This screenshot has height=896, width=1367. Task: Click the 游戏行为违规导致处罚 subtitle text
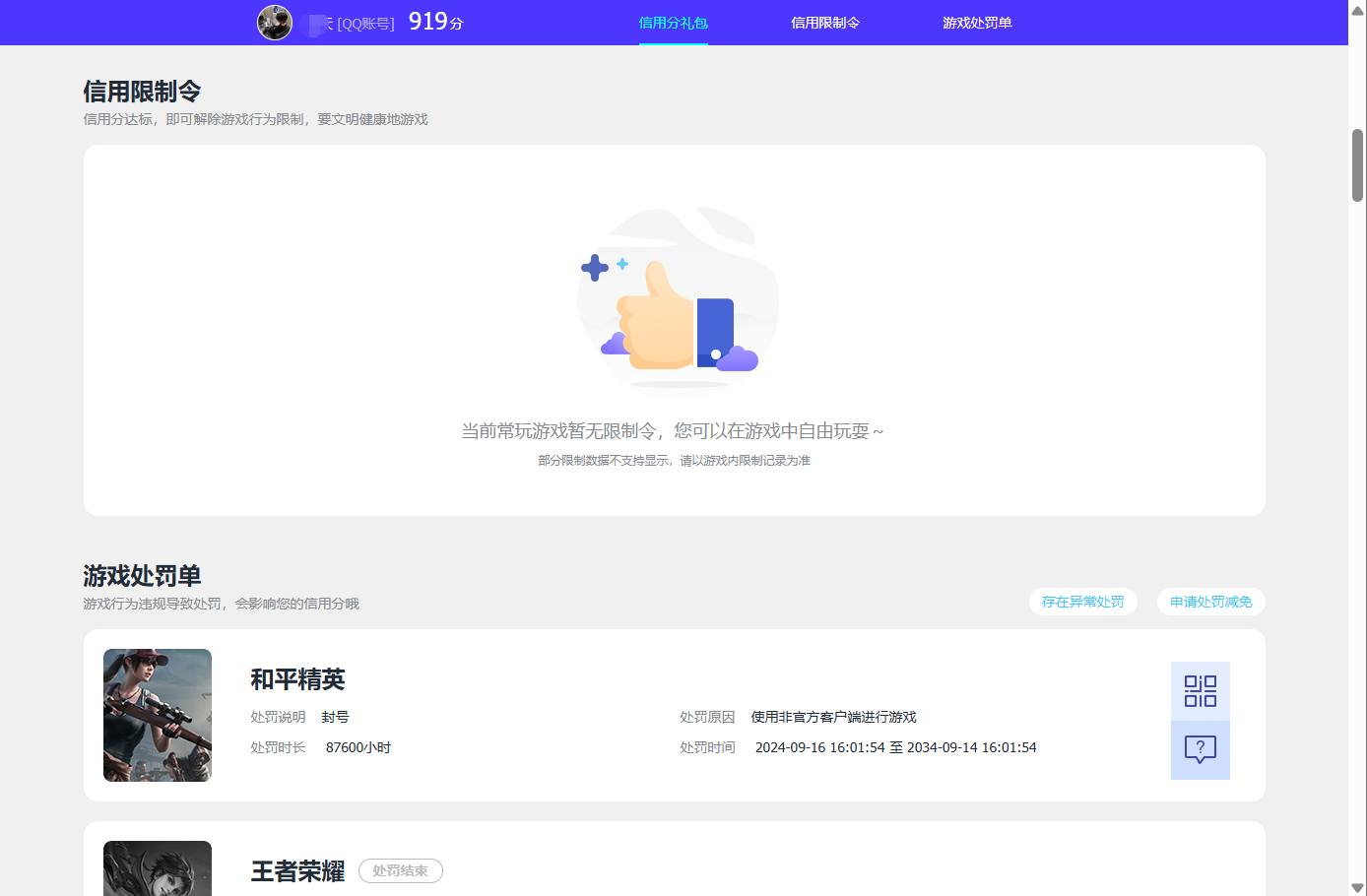(221, 604)
